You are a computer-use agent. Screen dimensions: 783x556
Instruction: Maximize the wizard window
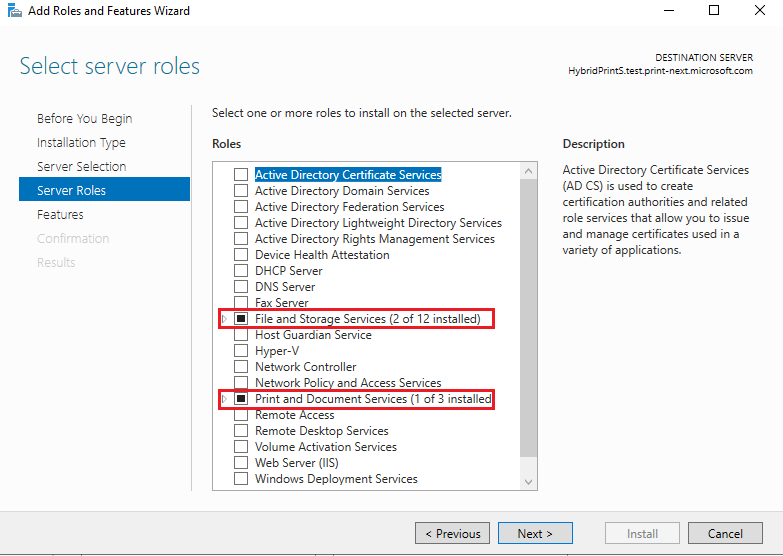[714, 10]
